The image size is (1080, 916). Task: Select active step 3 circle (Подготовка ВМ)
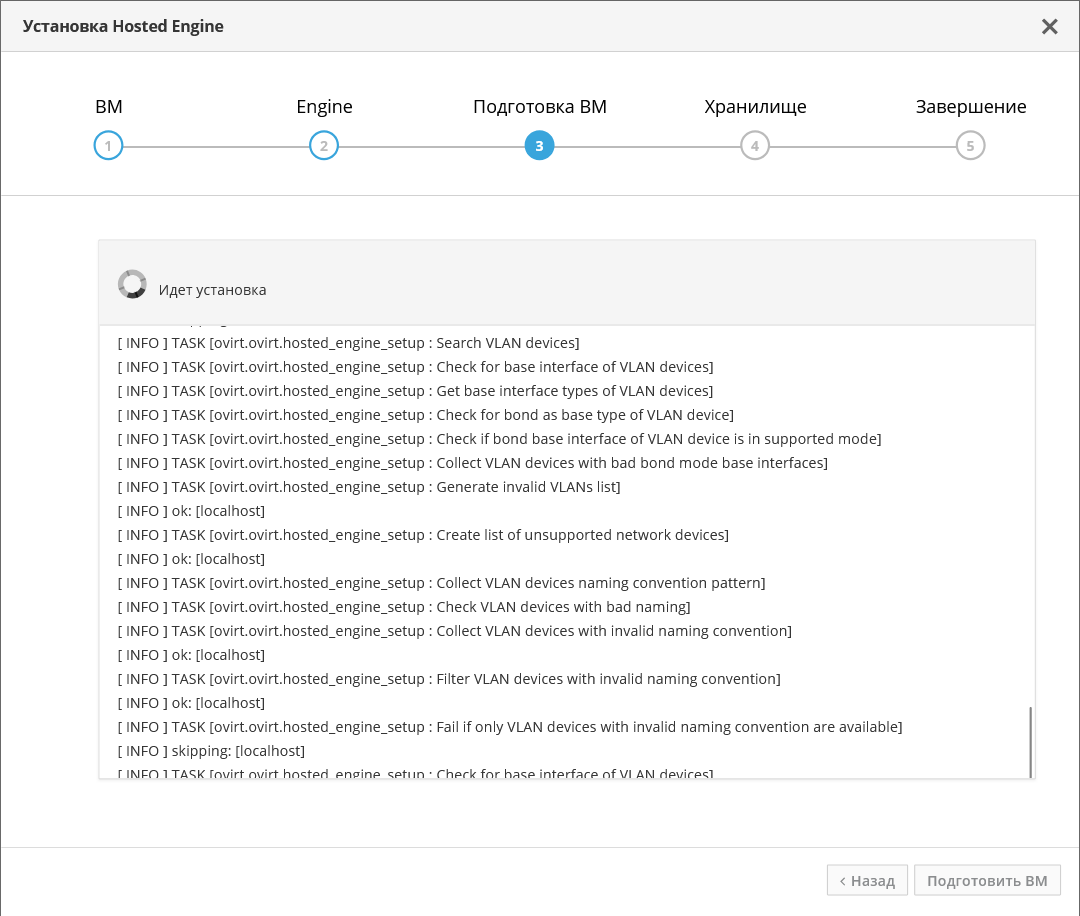pyautogui.click(x=539, y=145)
